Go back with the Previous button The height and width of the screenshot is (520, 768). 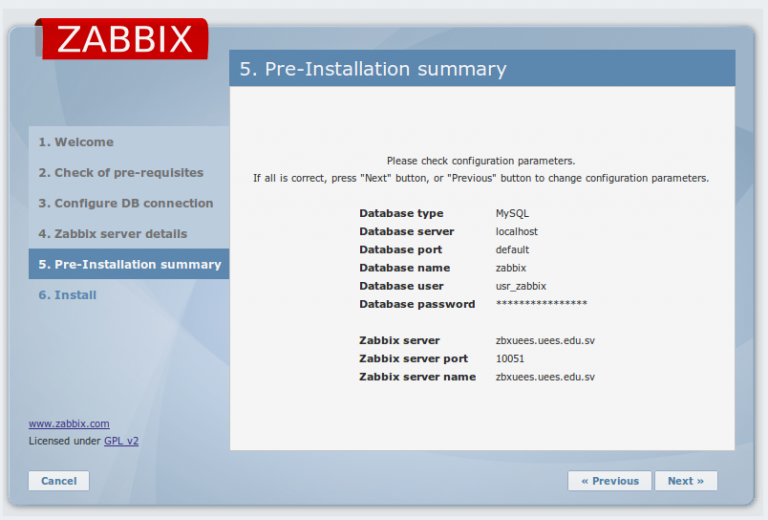tap(610, 481)
